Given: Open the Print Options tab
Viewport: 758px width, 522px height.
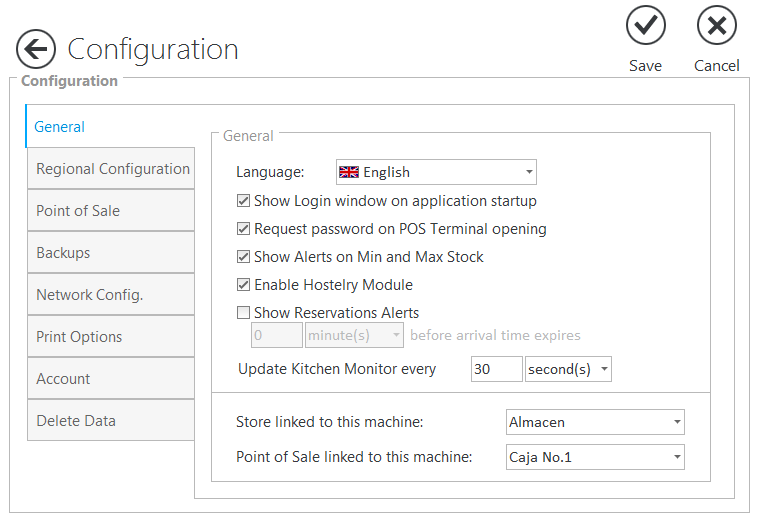Looking at the screenshot, I should pos(111,337).
